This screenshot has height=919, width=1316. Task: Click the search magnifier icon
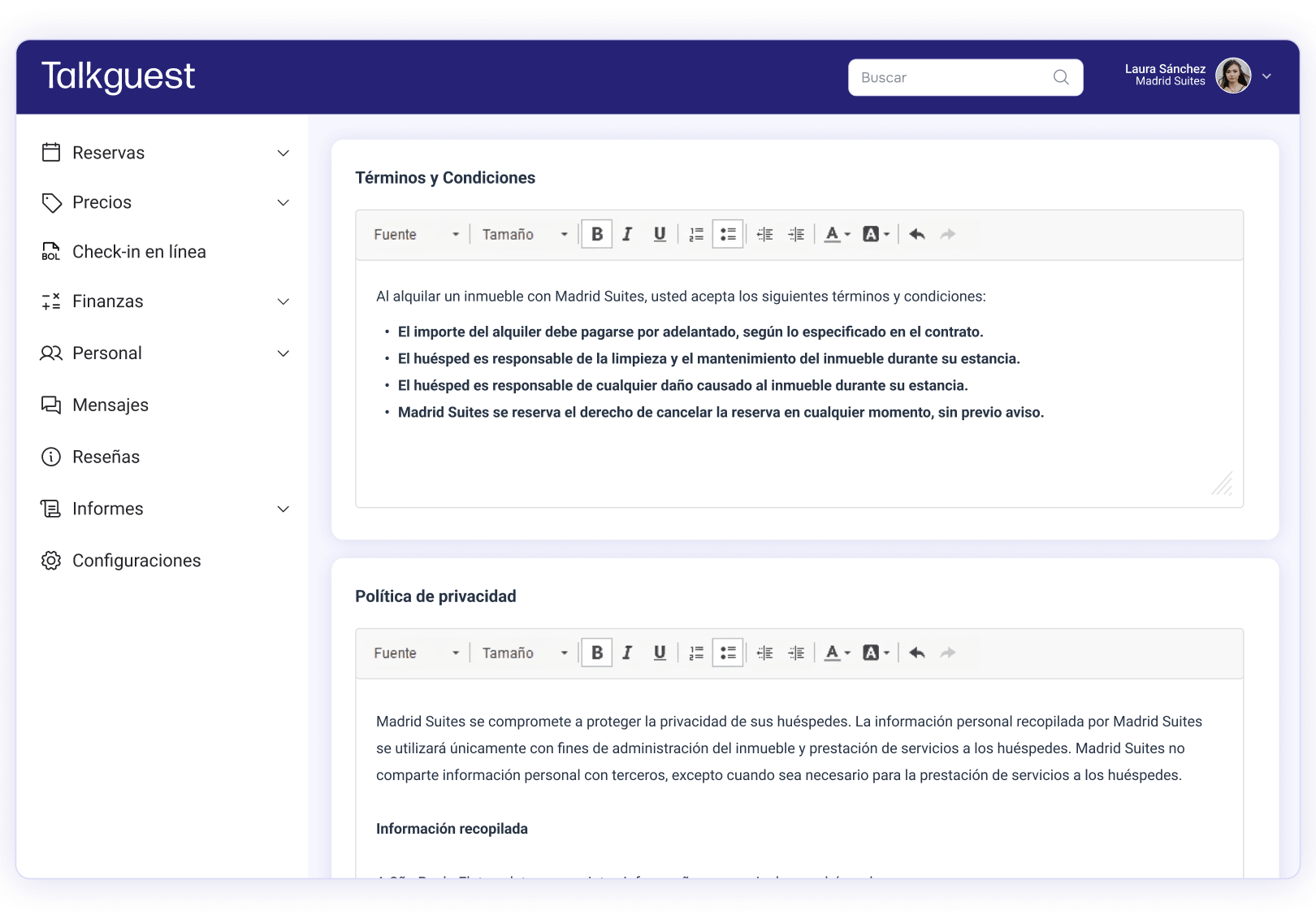click(x=1061, y=77)
